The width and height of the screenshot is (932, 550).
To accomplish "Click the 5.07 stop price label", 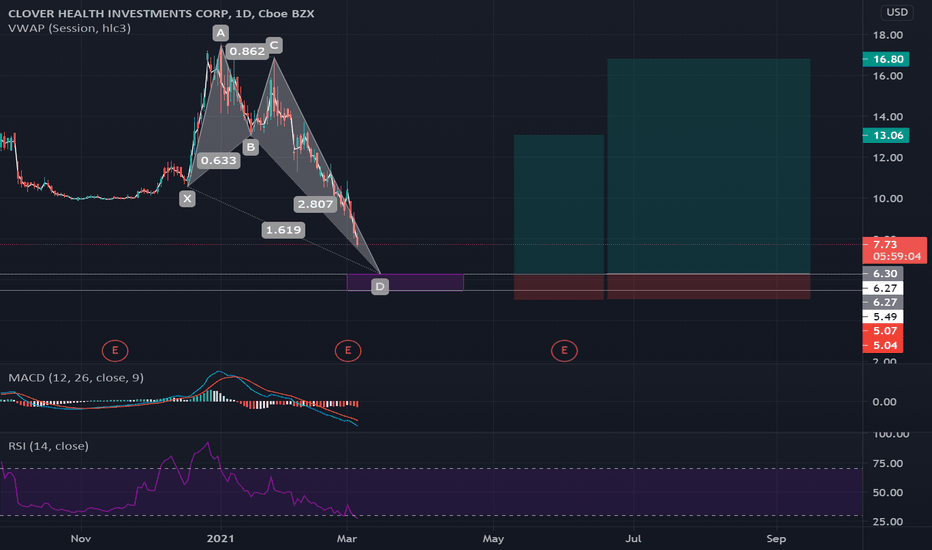I will (x=883, y=331).
